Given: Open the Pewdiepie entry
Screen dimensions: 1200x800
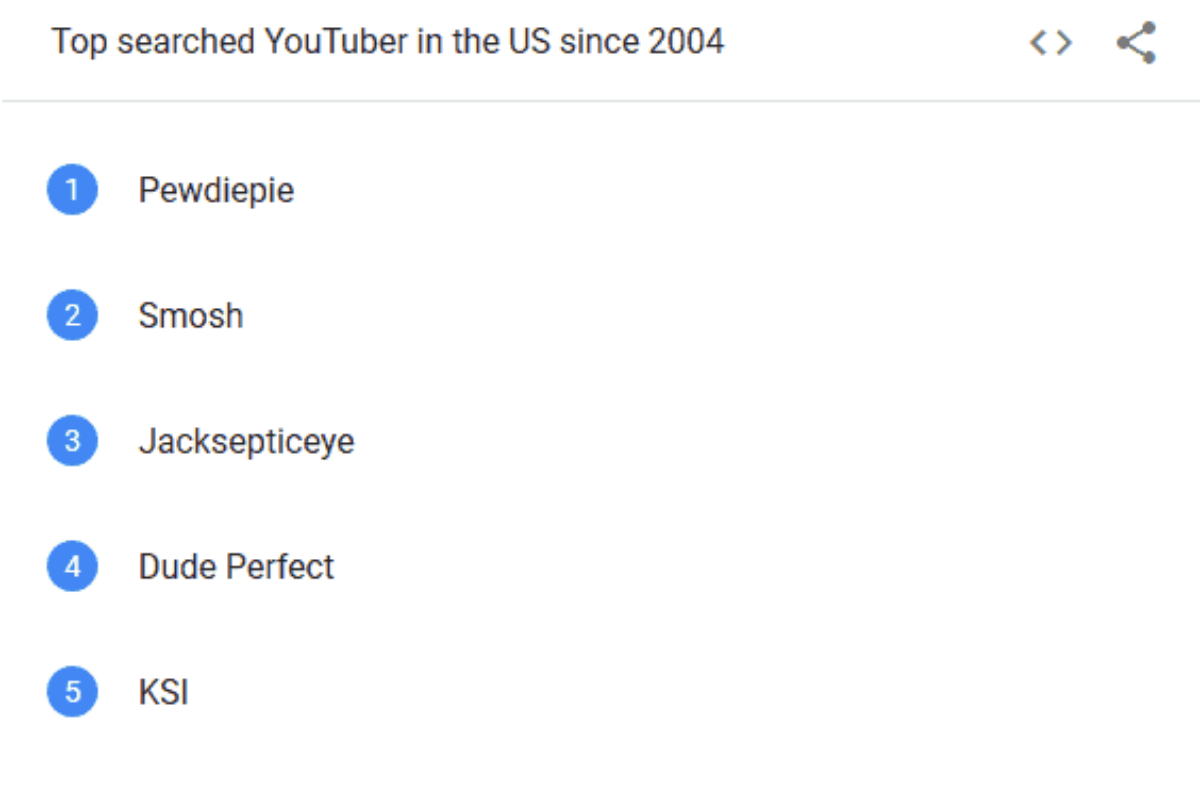Looking at the screenshot, I should (x=216, y=190).
